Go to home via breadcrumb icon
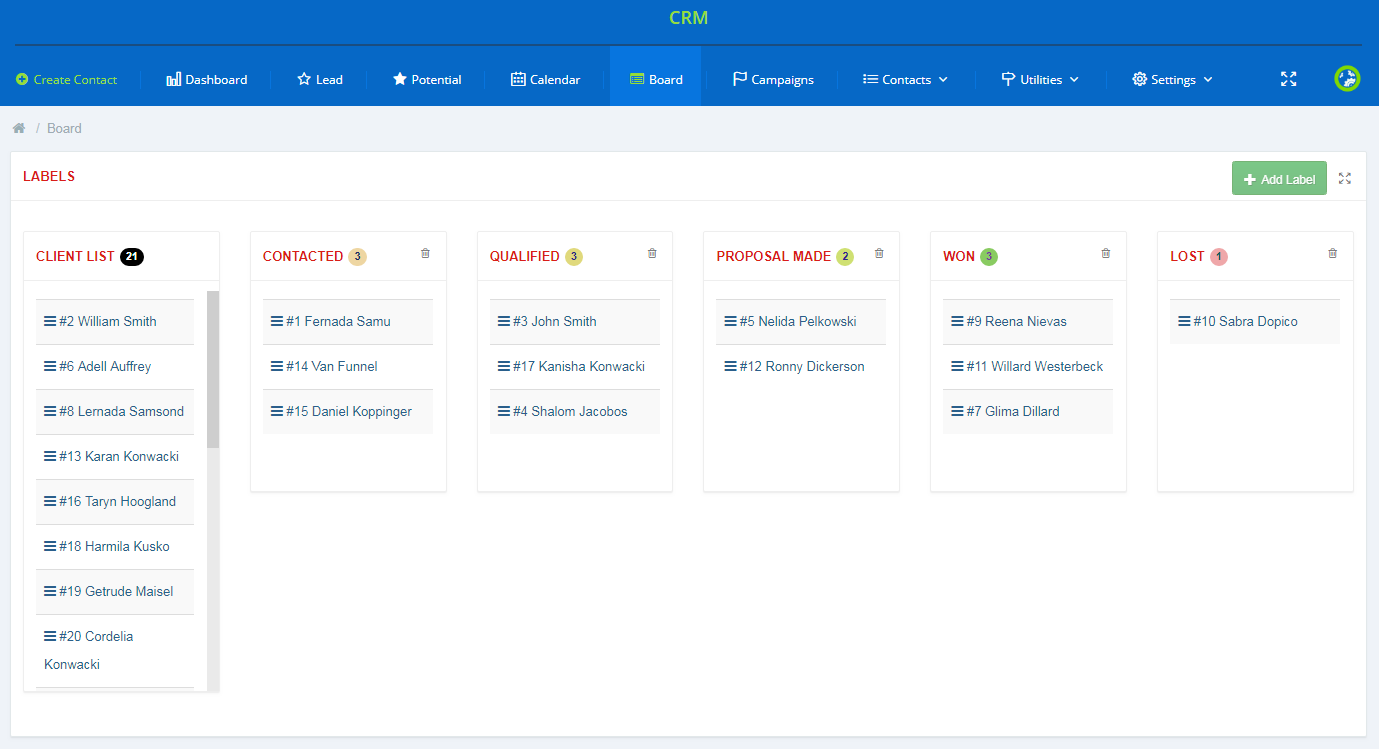Screen dimensions: 1379x749 click(19, 128)
